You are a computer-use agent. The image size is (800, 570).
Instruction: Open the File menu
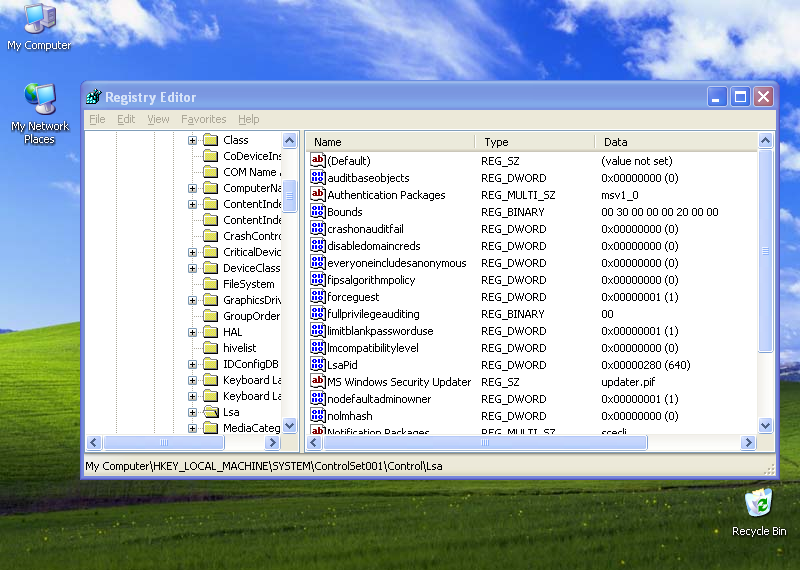(x=97, y=119)
